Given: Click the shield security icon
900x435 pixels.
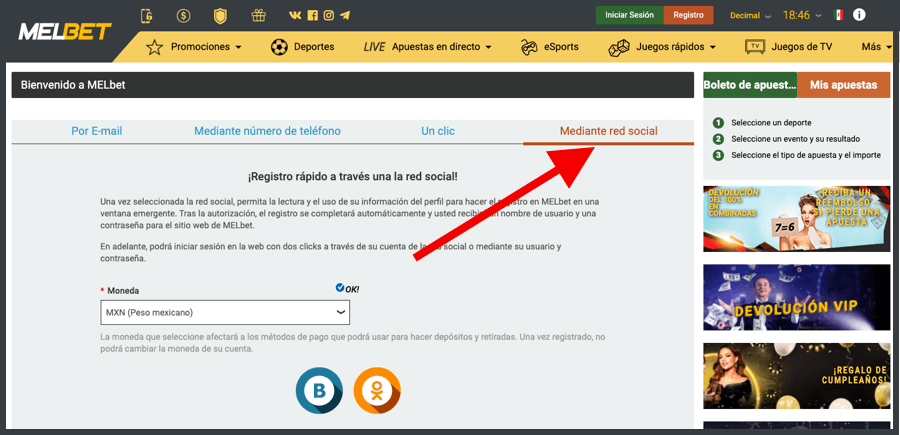Looking at the screenshot, I should pos(220,16).
